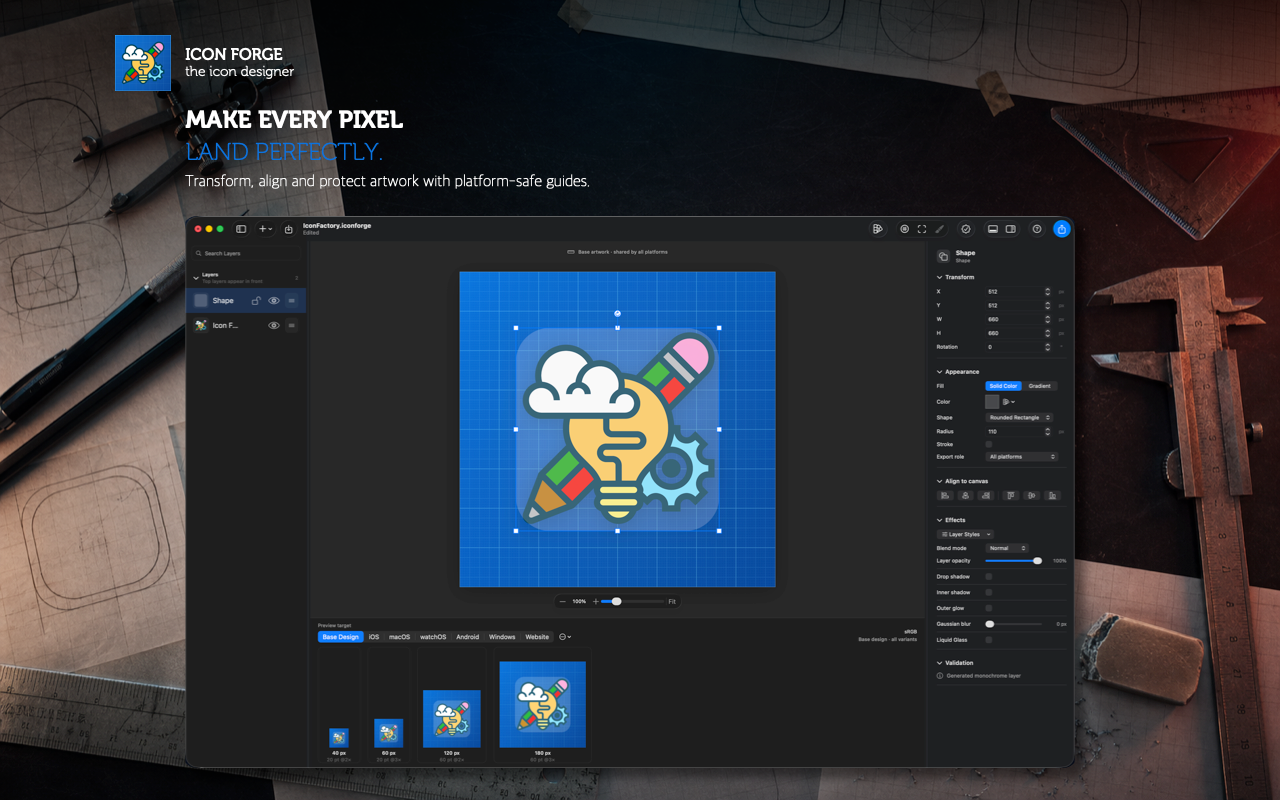Click the platform variants icon in toolbar
This screenshot has height=800, width=1280.
[877, 229]
